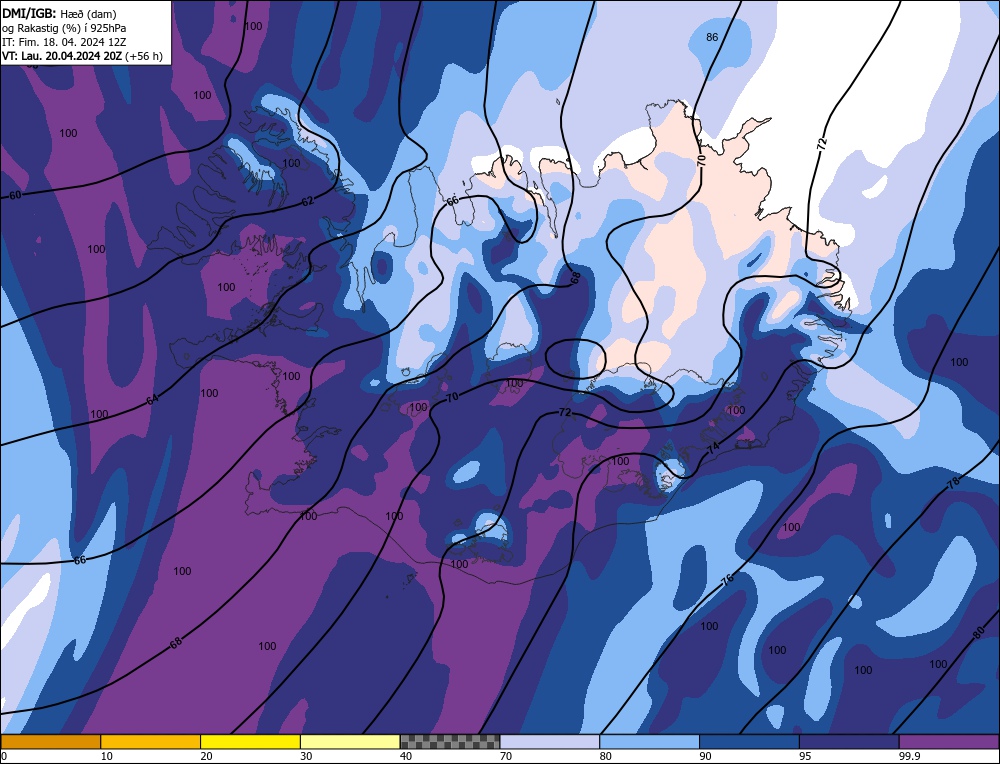Click the '95' colorbar tick label
1000x764 pixels.
(x=805, y=756)
